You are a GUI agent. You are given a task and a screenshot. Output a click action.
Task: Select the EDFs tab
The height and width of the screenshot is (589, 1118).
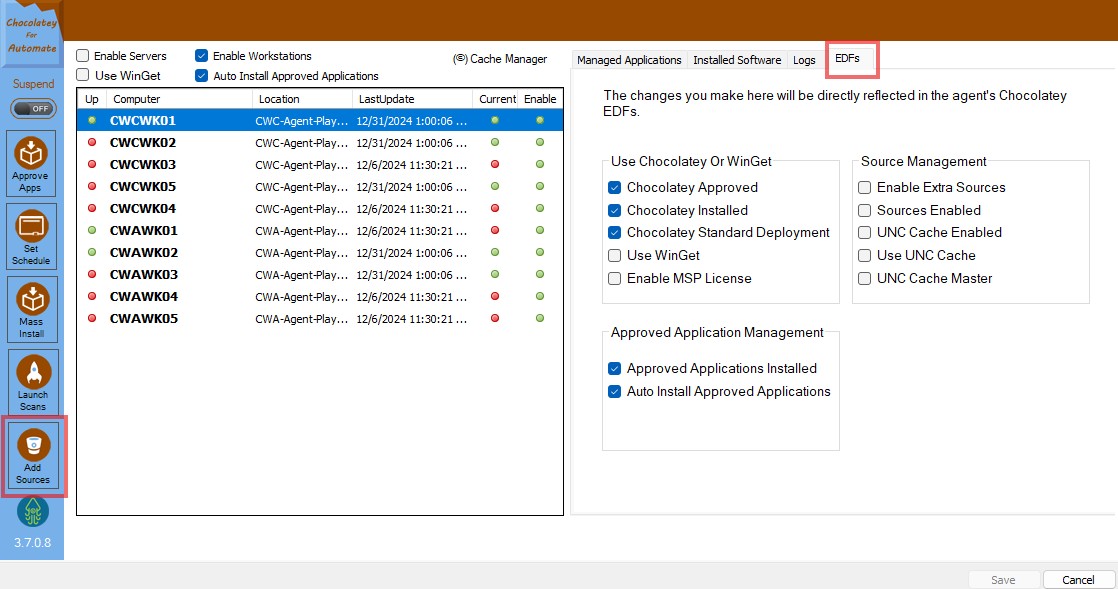point(847,58)
